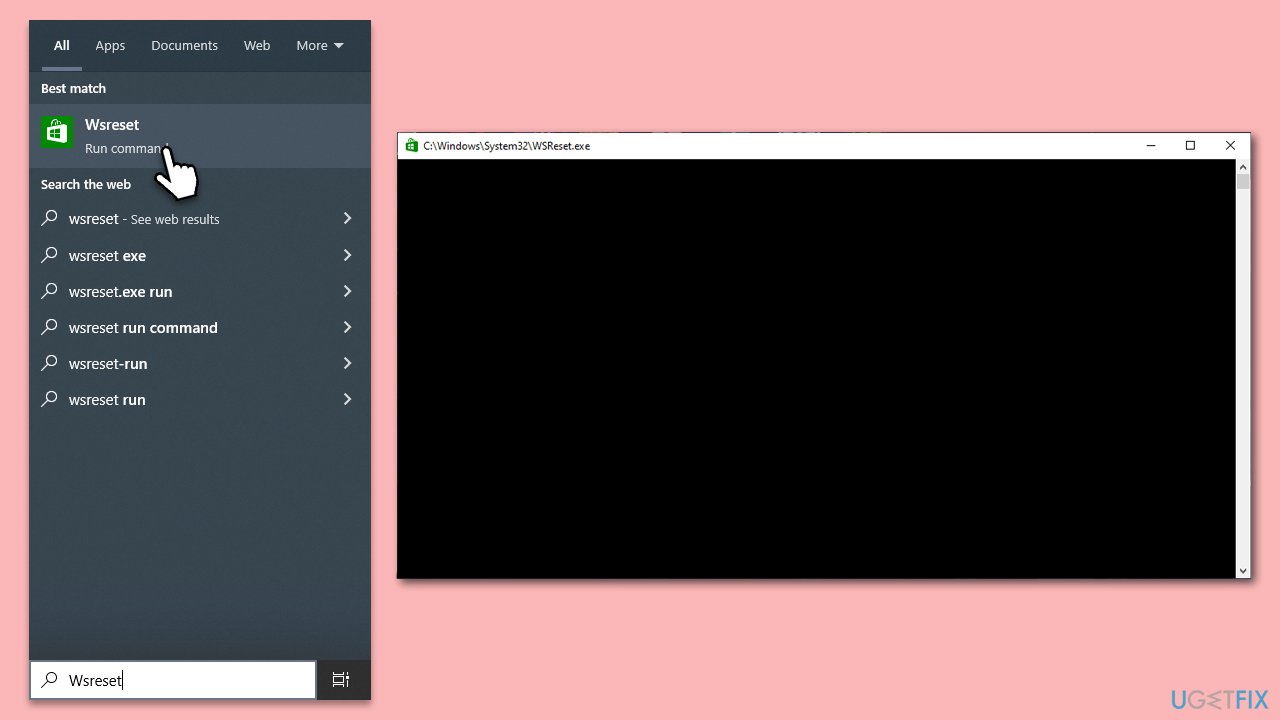Maximize the WSReset.exe window
1280x720 pixels.
click(x=1190, y=146)
